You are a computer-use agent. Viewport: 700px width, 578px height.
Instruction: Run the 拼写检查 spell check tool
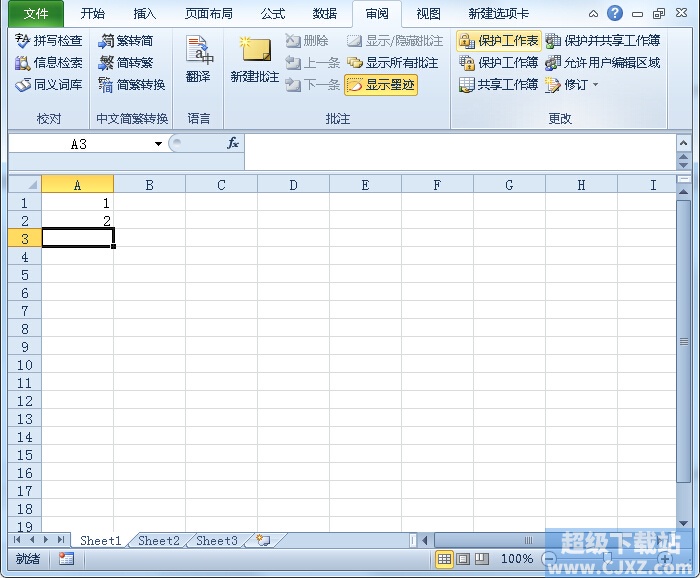click(x=48, y=41)
